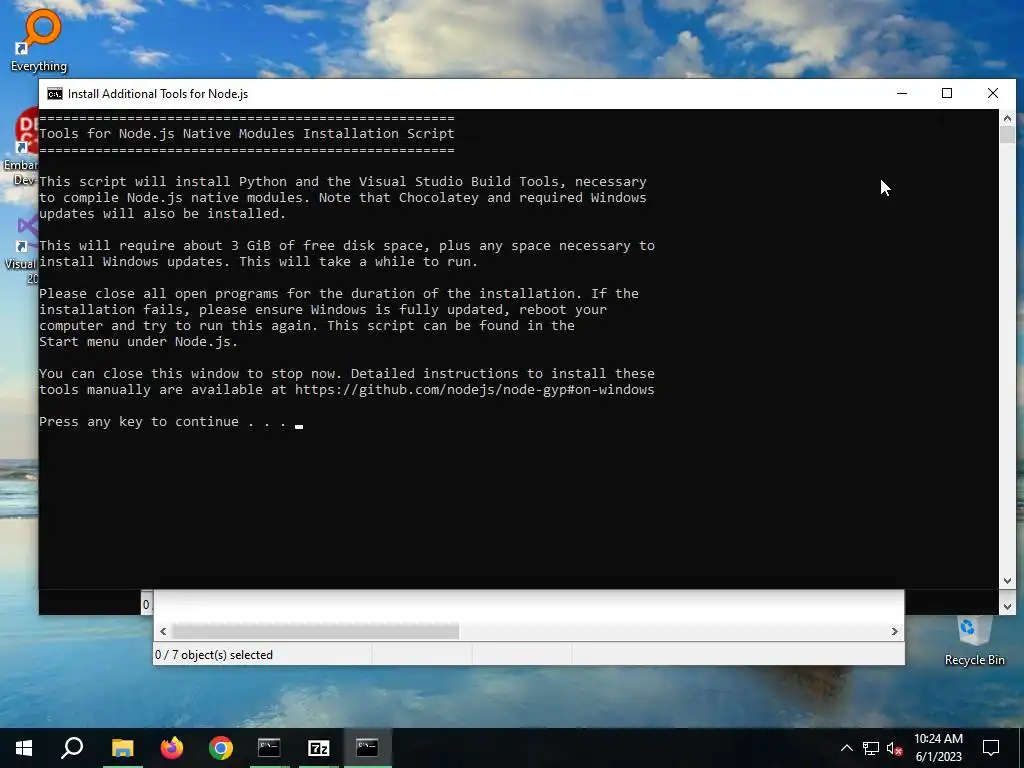Open Firefox from the taskbar

click(172, 748)
